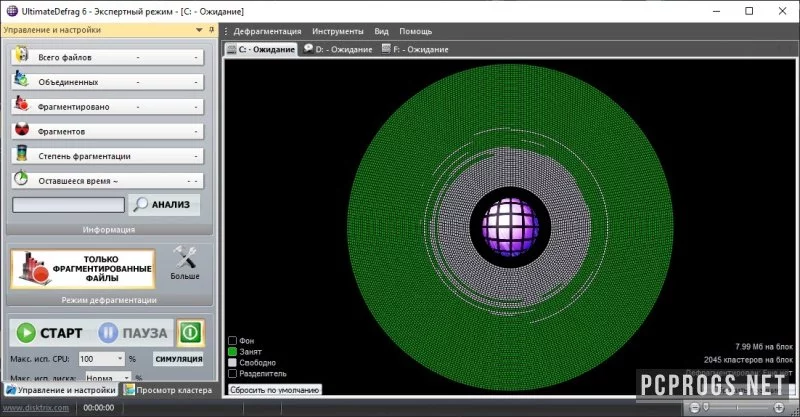
Task: Click the Фрагментов red ball icon
Action: tap(21, 129)
